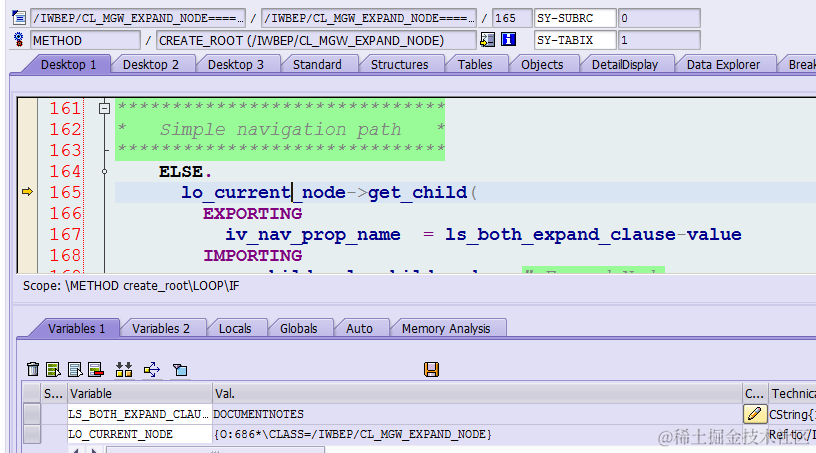
Task: Open the Data Explorer tab
Action: [723, 65]
